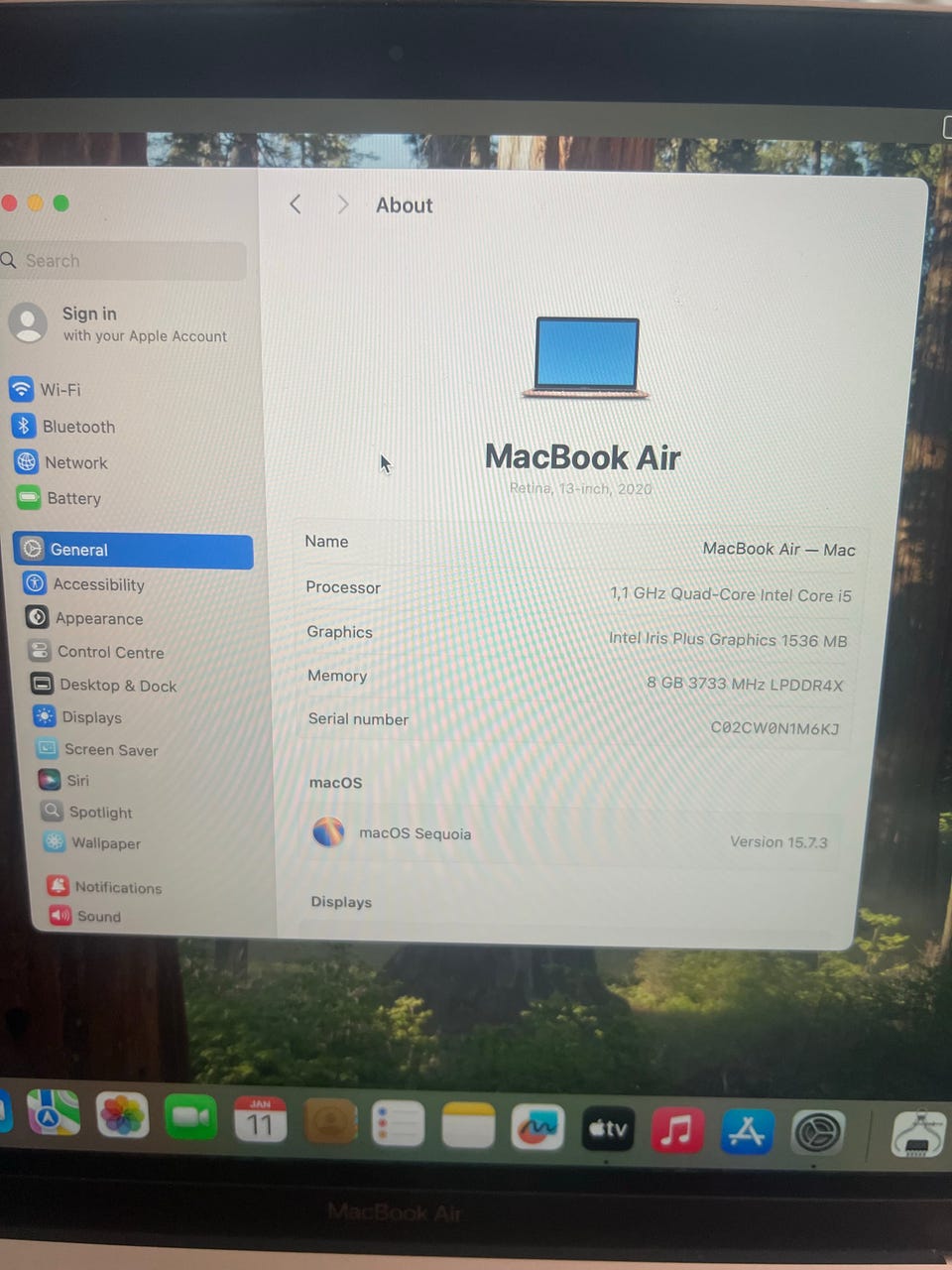Open Displays settings in sidebar
This screenshot has width=952, height=1270.
pyautogui.click(x=77, y=716)
